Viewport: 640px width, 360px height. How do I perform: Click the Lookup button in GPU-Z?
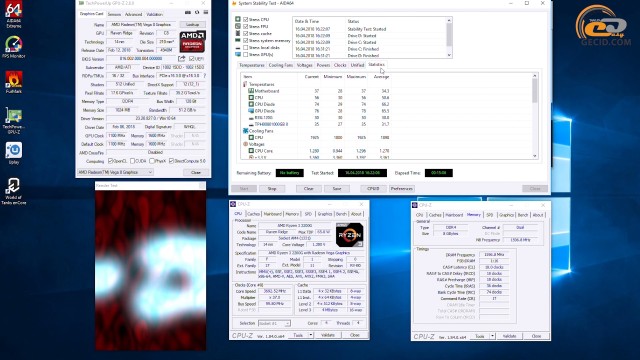click(193, 24)
